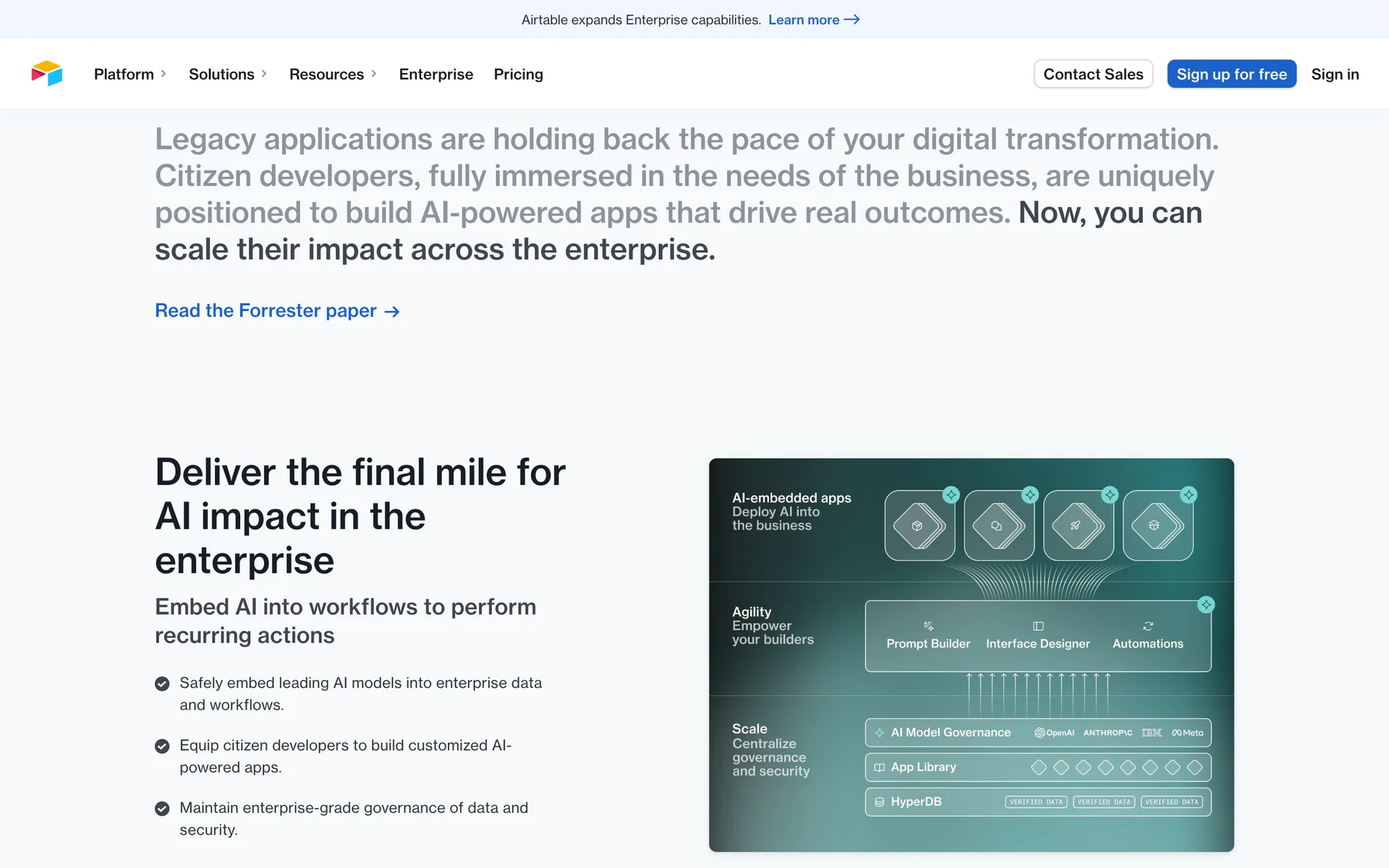Click the bug app tile icon

coord(1155,526)
